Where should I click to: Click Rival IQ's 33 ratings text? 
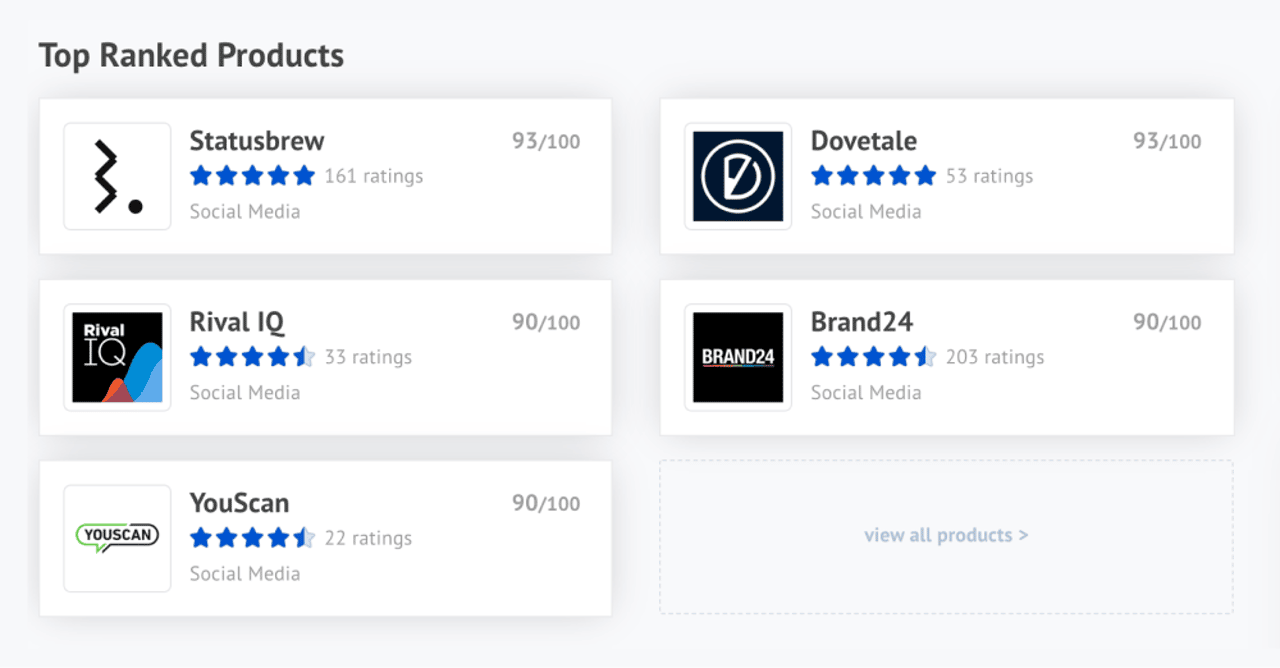368,357
